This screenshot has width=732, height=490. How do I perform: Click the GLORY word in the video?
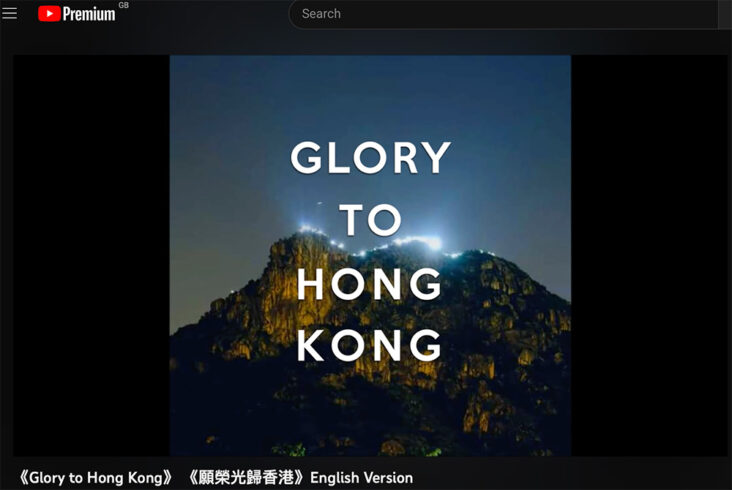[x=370, y=158]
